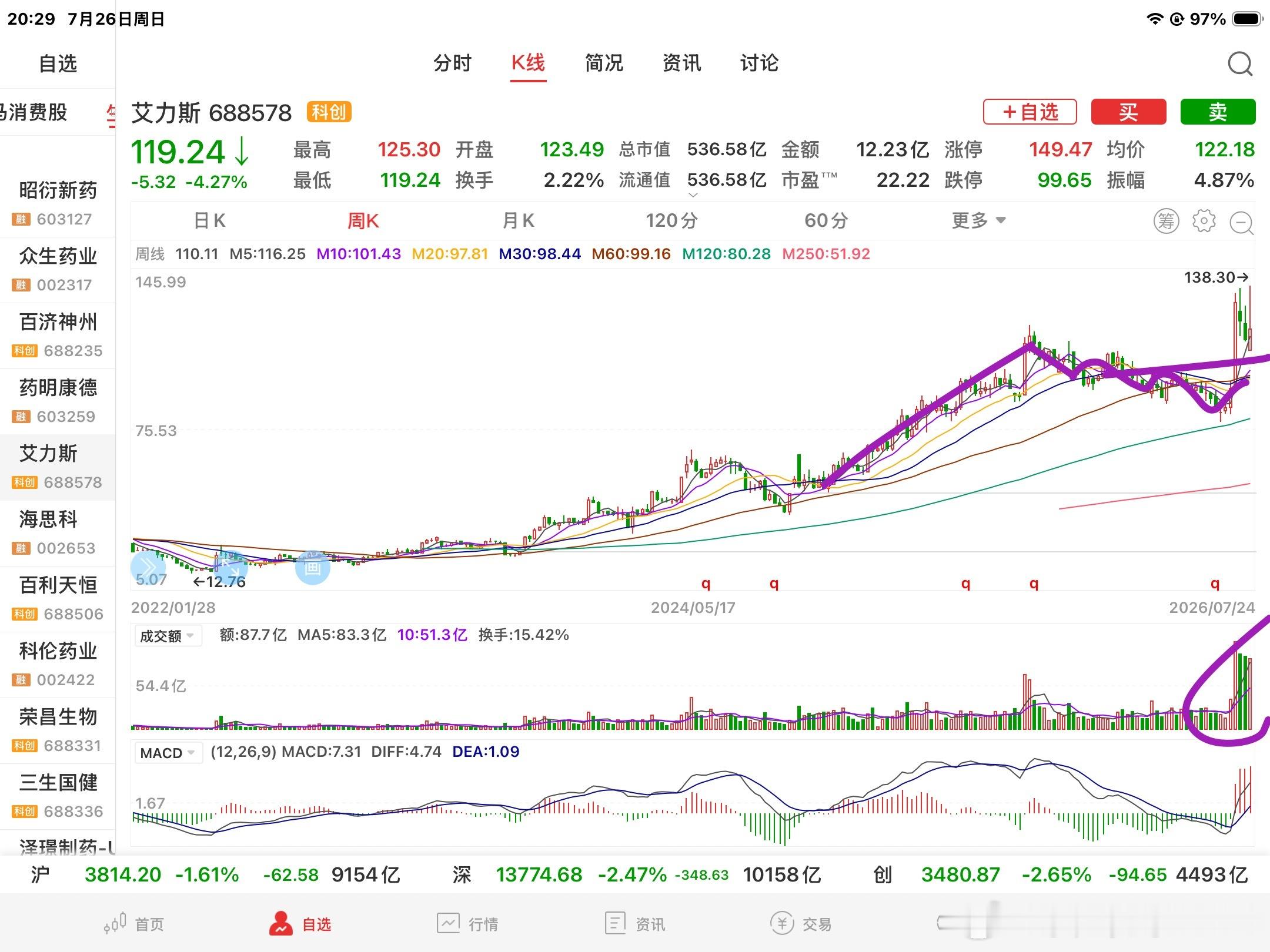
Task: Tap the red 买 buy button
Action: pos(1128,112)
